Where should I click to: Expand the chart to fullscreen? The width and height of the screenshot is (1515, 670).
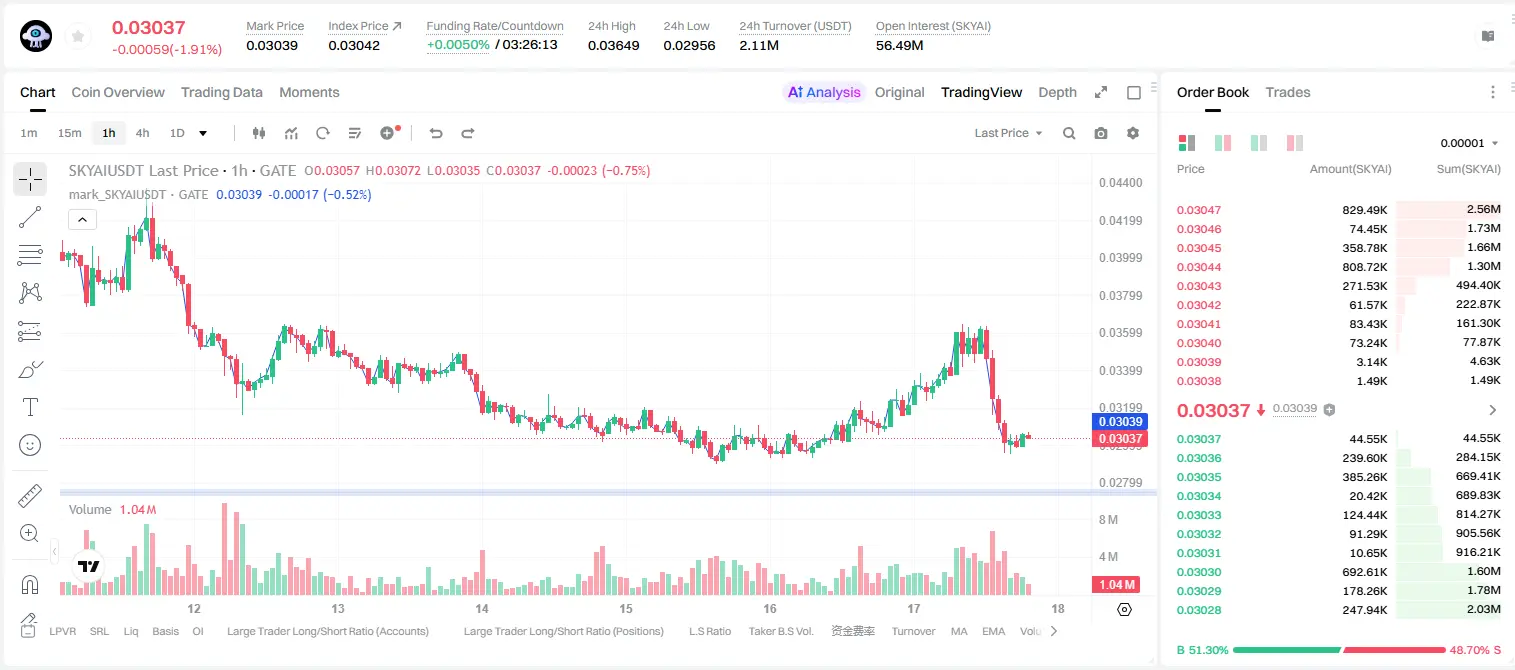tap(1101, 92)
